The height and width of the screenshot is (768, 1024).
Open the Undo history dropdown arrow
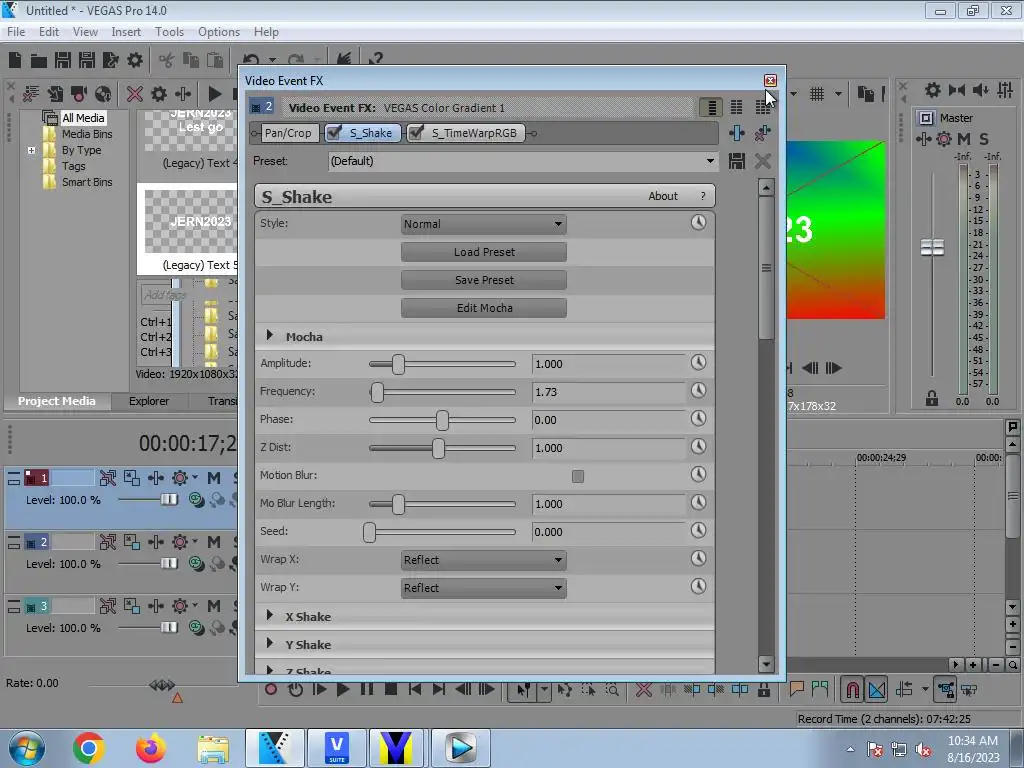[272, 61]
